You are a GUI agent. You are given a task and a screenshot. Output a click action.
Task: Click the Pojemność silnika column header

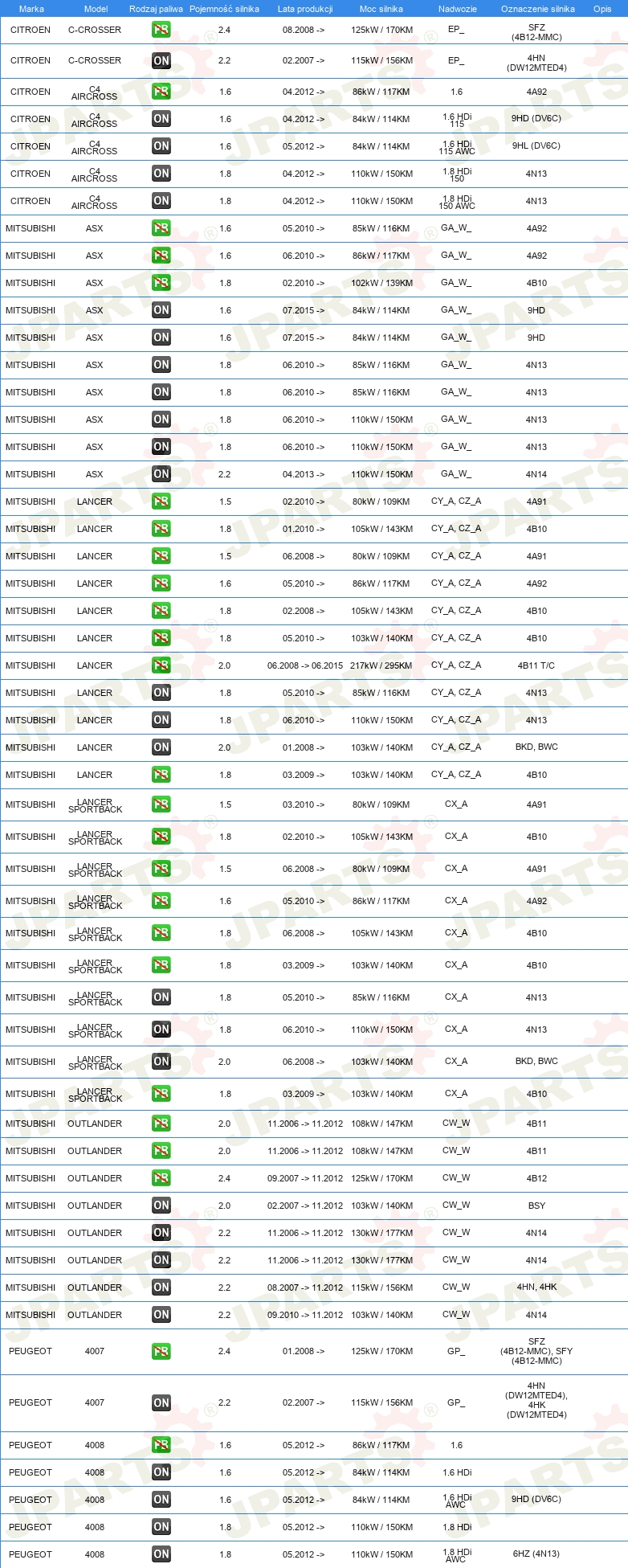[224, 9]
